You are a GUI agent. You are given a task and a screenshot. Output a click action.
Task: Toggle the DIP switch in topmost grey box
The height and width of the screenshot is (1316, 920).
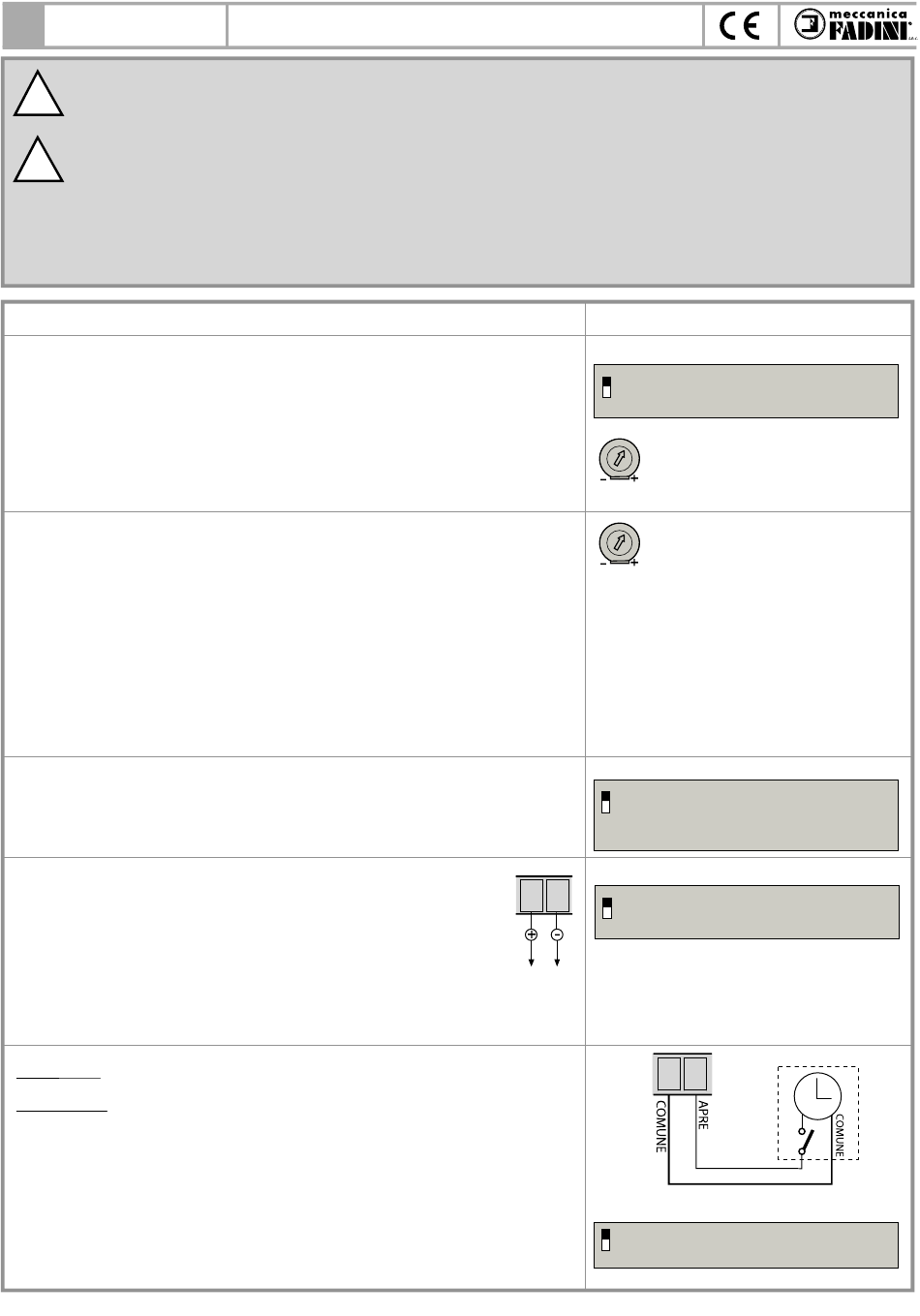[x=607, y=385]
